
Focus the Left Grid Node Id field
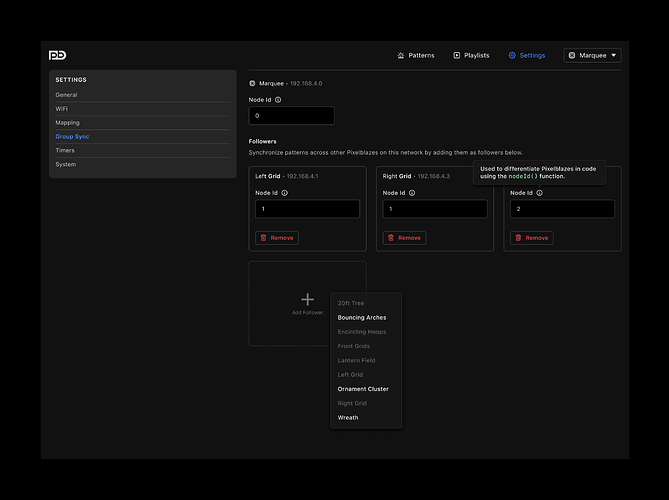[307, 209]
